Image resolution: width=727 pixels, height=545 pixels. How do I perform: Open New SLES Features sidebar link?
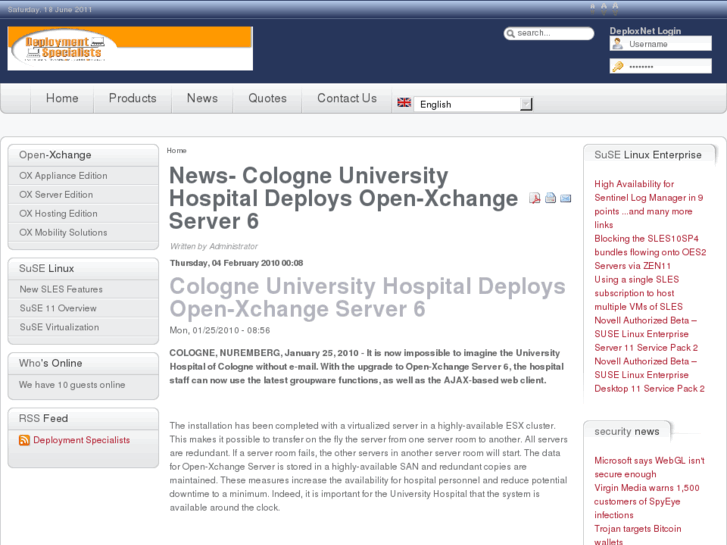pos(61,289)
